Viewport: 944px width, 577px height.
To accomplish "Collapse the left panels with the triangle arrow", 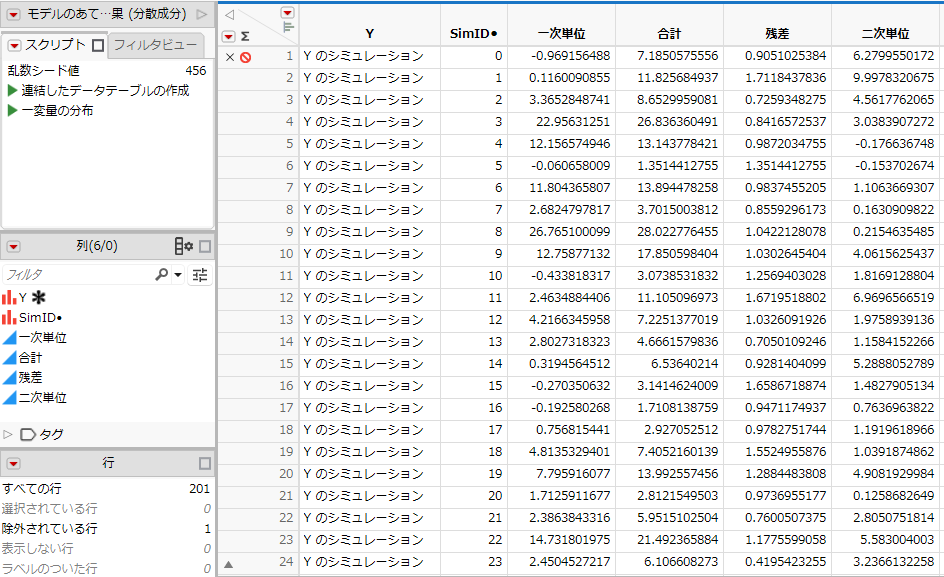I will coord(229,15).
